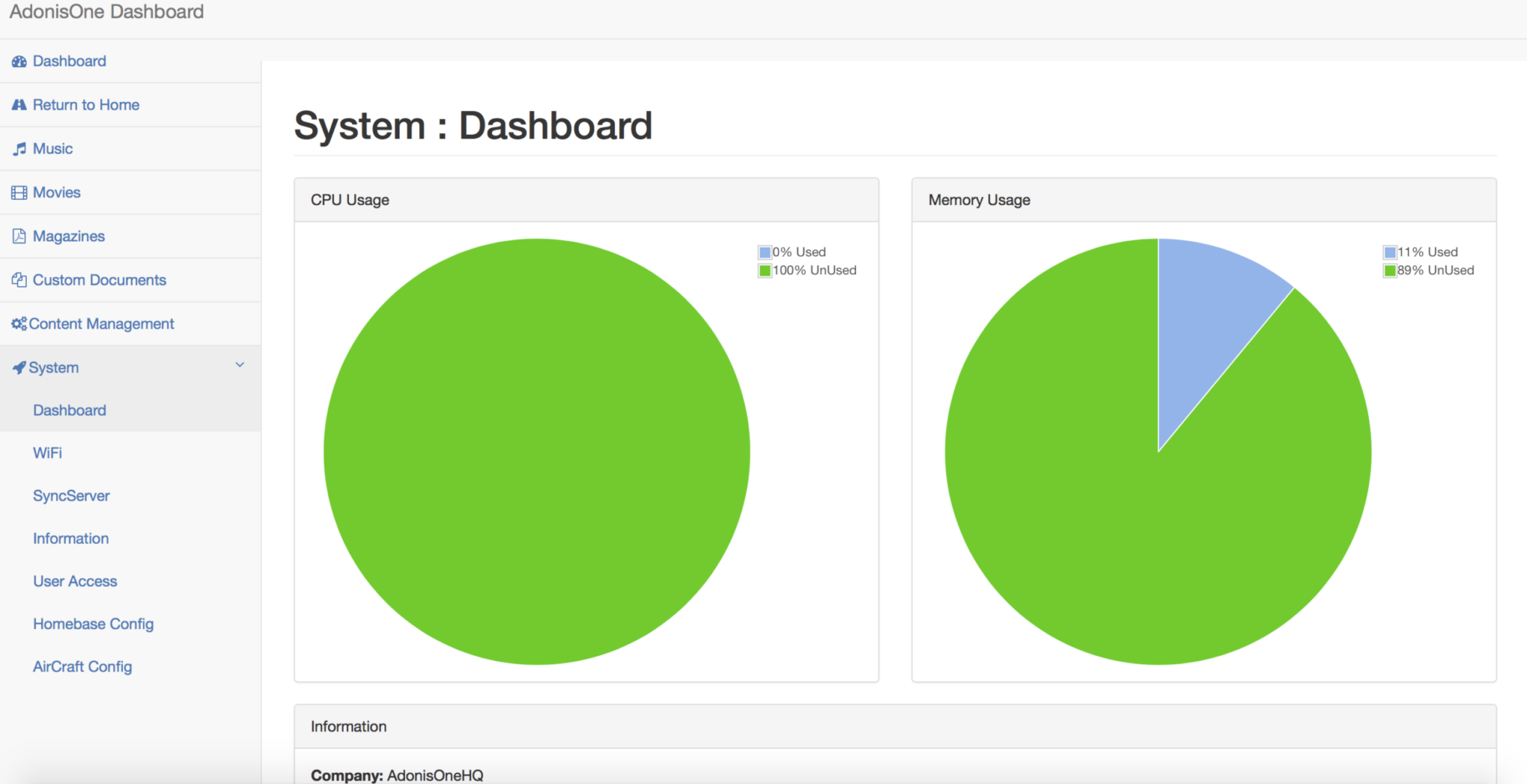Open Homebase Config
1527x784 pixels.
point(93,625)
